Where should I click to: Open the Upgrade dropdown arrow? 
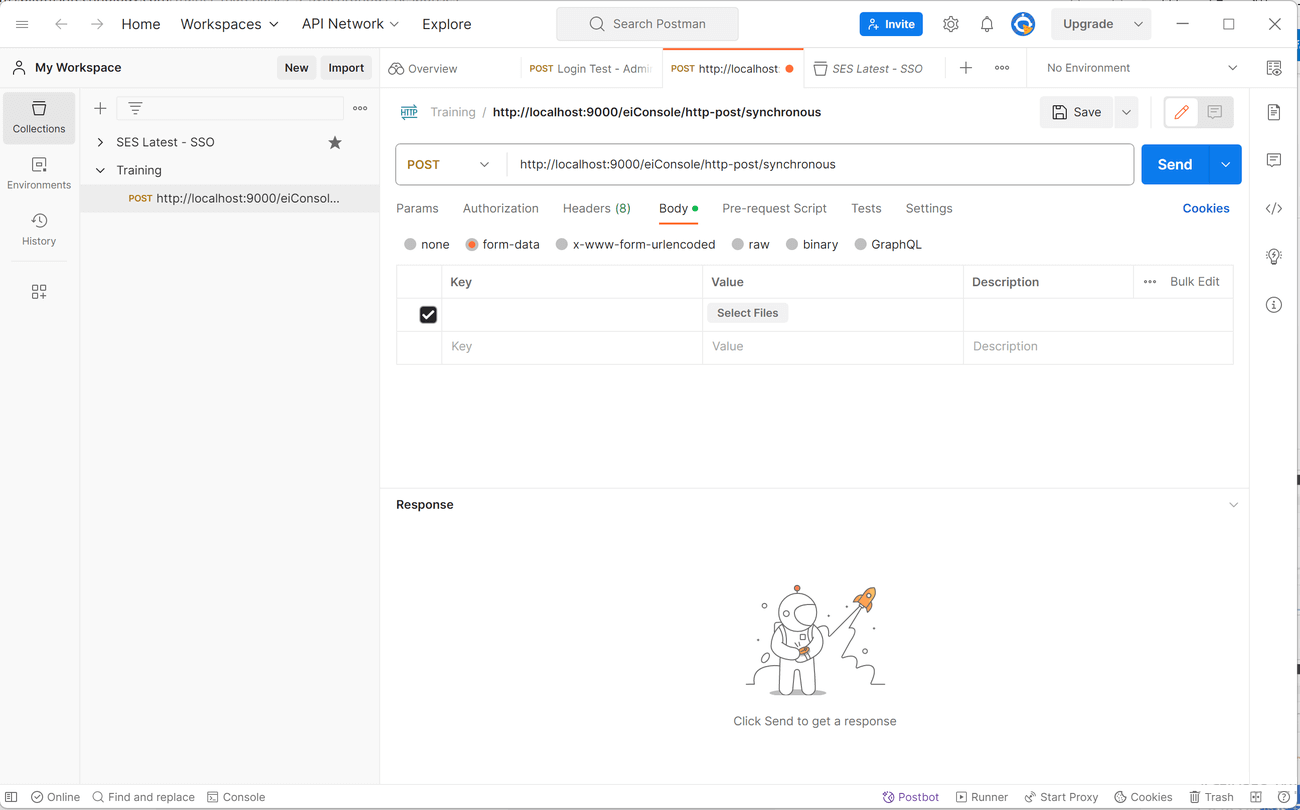pos(1138,24)
